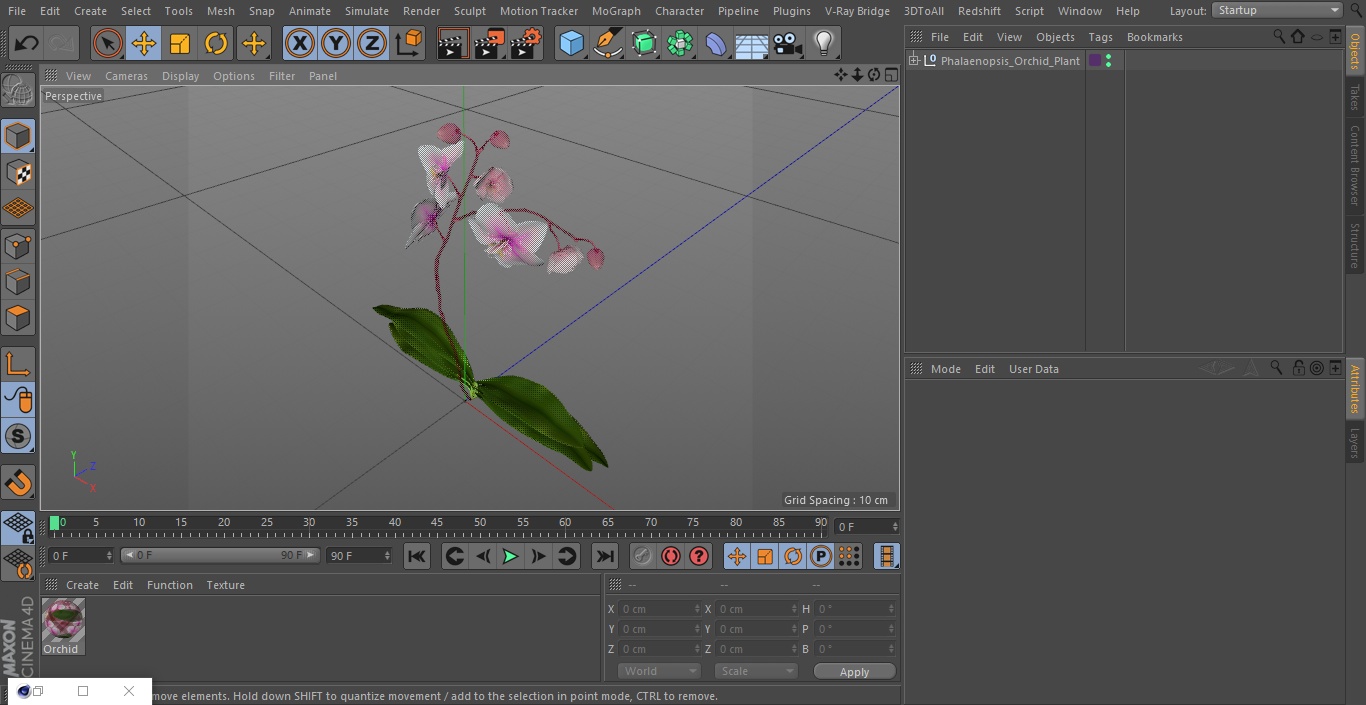Render the active view
The height and width of the screenshot is (705, 1366).
pos(452,43)
